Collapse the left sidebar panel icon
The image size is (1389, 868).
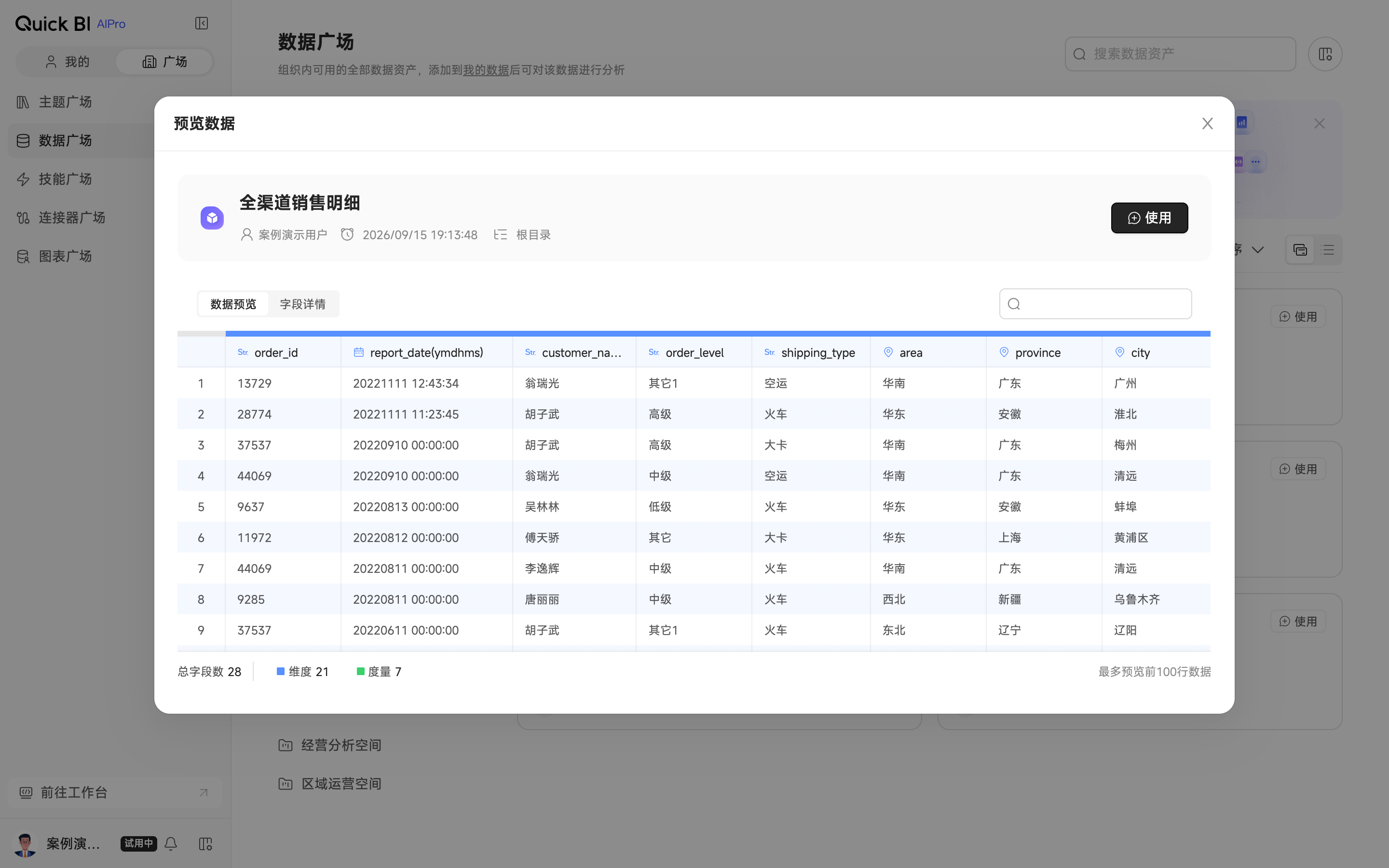tap(202, 23)
